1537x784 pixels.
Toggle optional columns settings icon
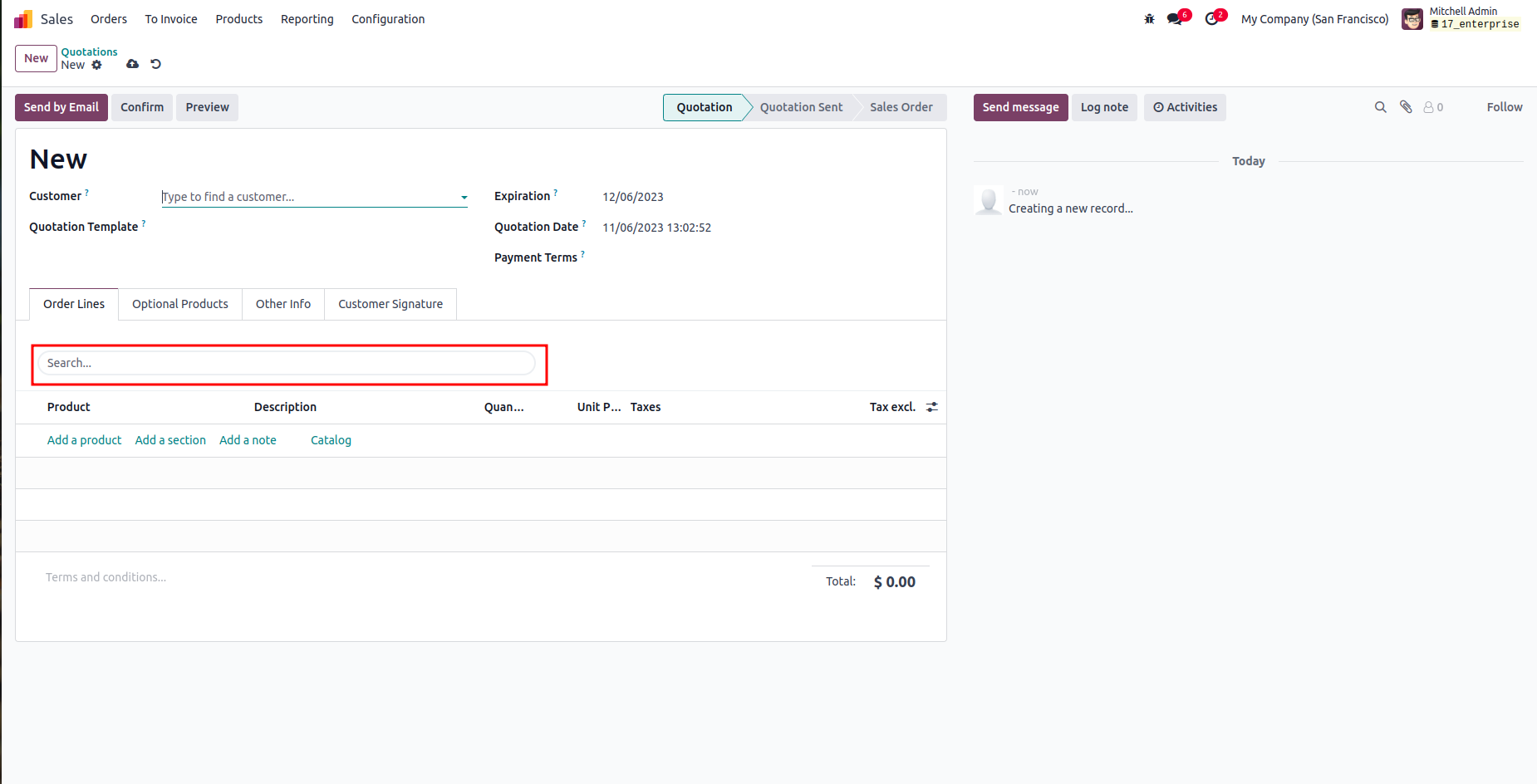click(x=932, y=407)
